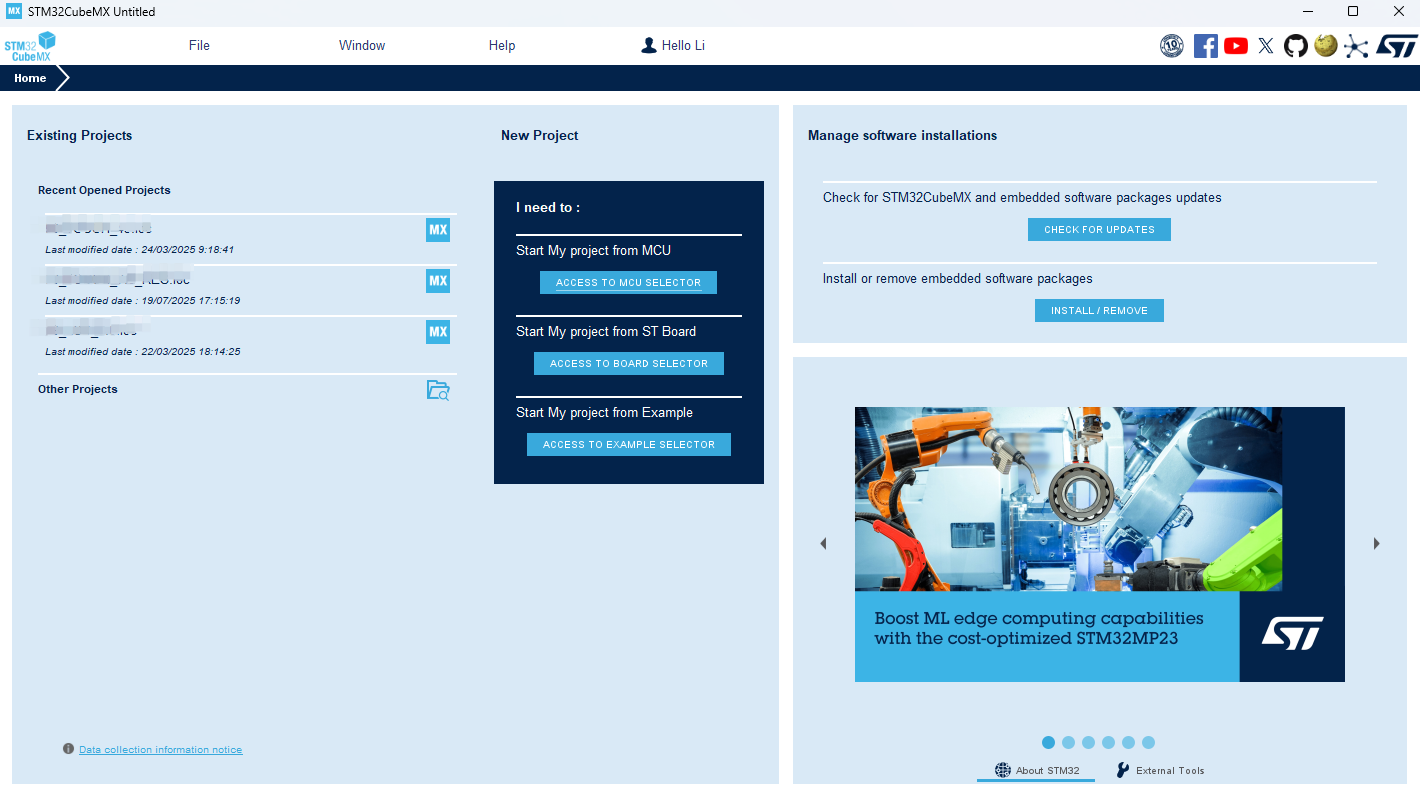Click INSTALL / REMOVE button
Image resolution: width=1420 pixels, height=794 pixels.
1099,311
